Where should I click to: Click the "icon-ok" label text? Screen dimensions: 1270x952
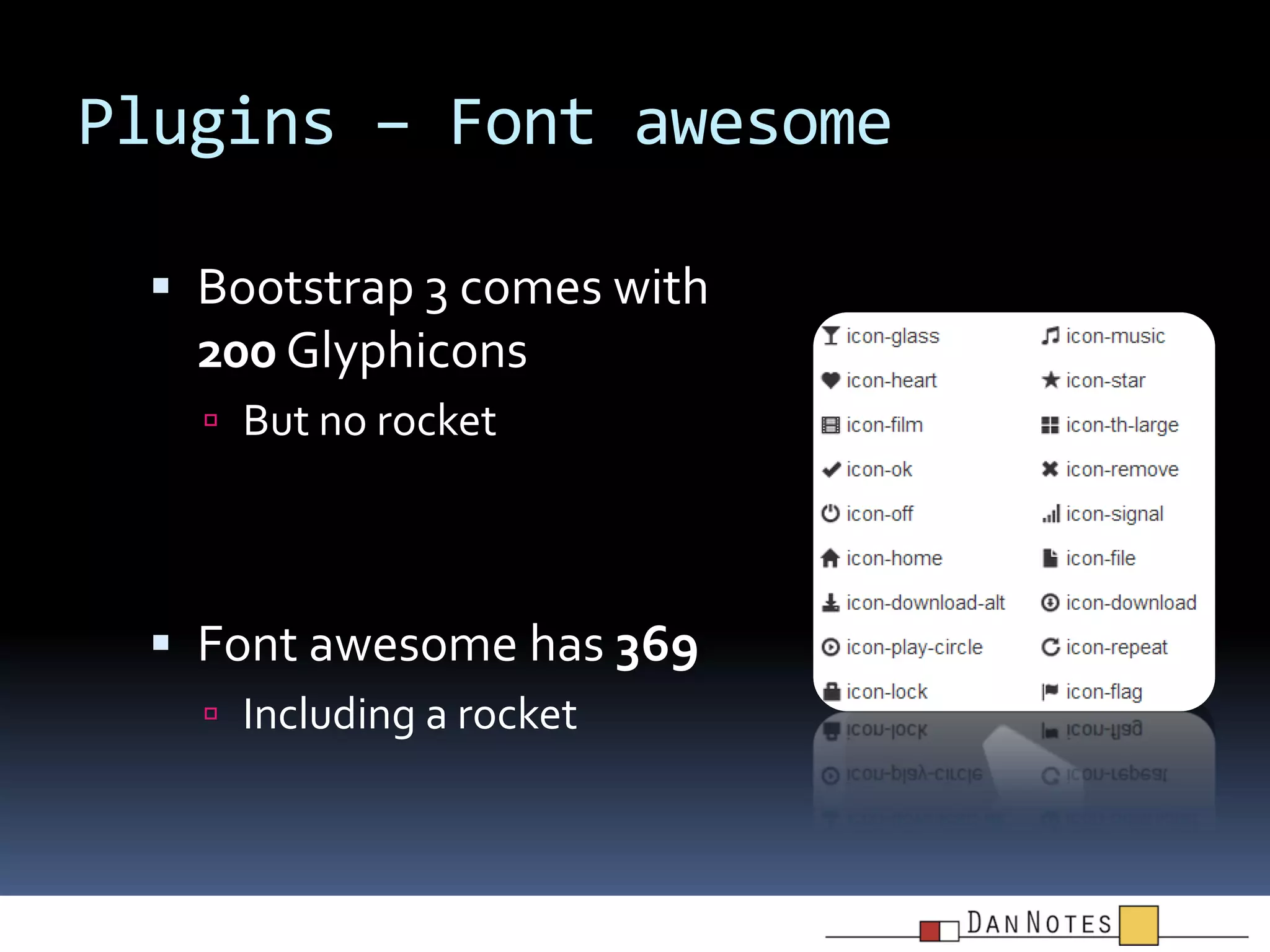[879, 470]
